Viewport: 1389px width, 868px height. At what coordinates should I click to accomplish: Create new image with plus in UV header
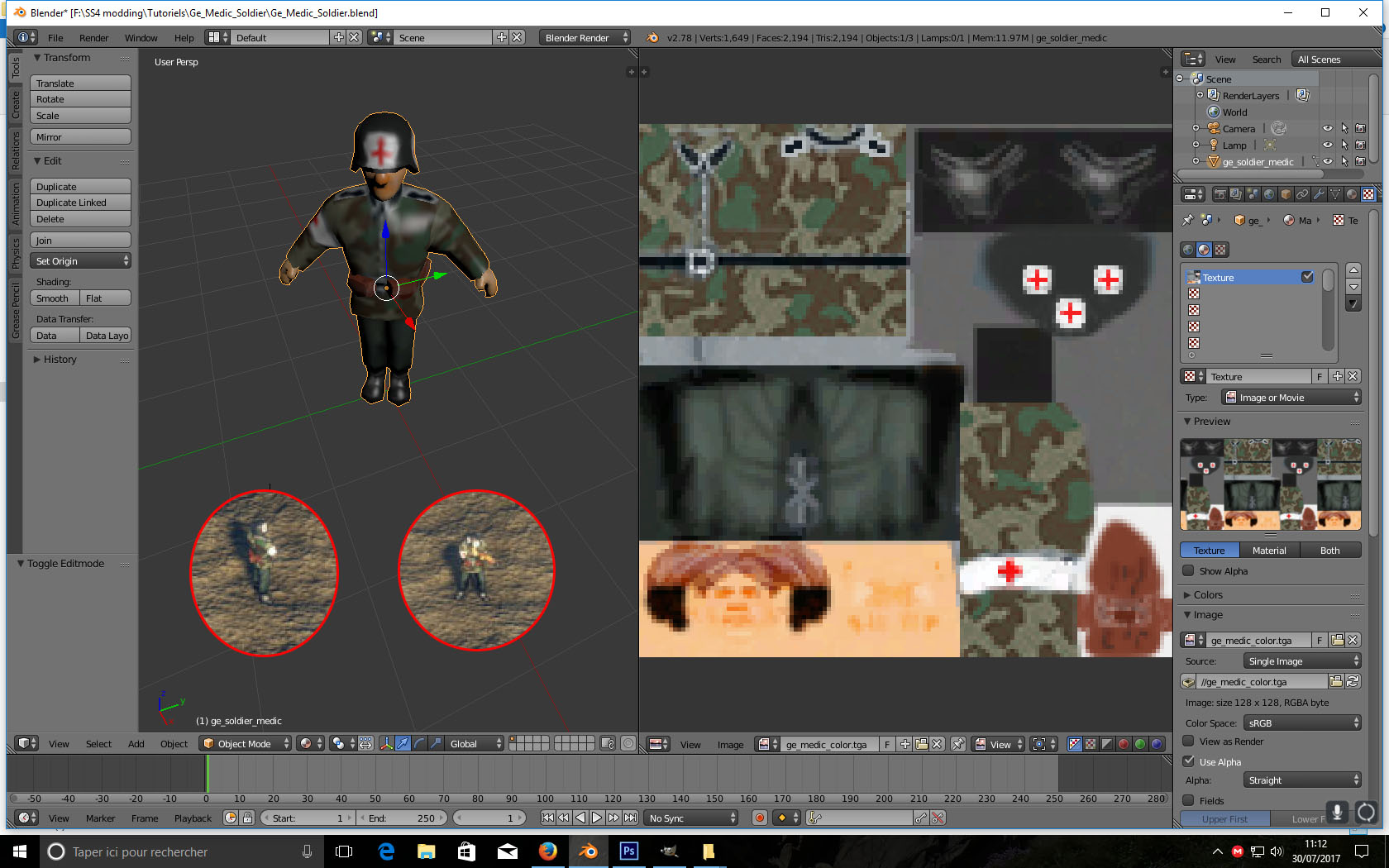905,744
